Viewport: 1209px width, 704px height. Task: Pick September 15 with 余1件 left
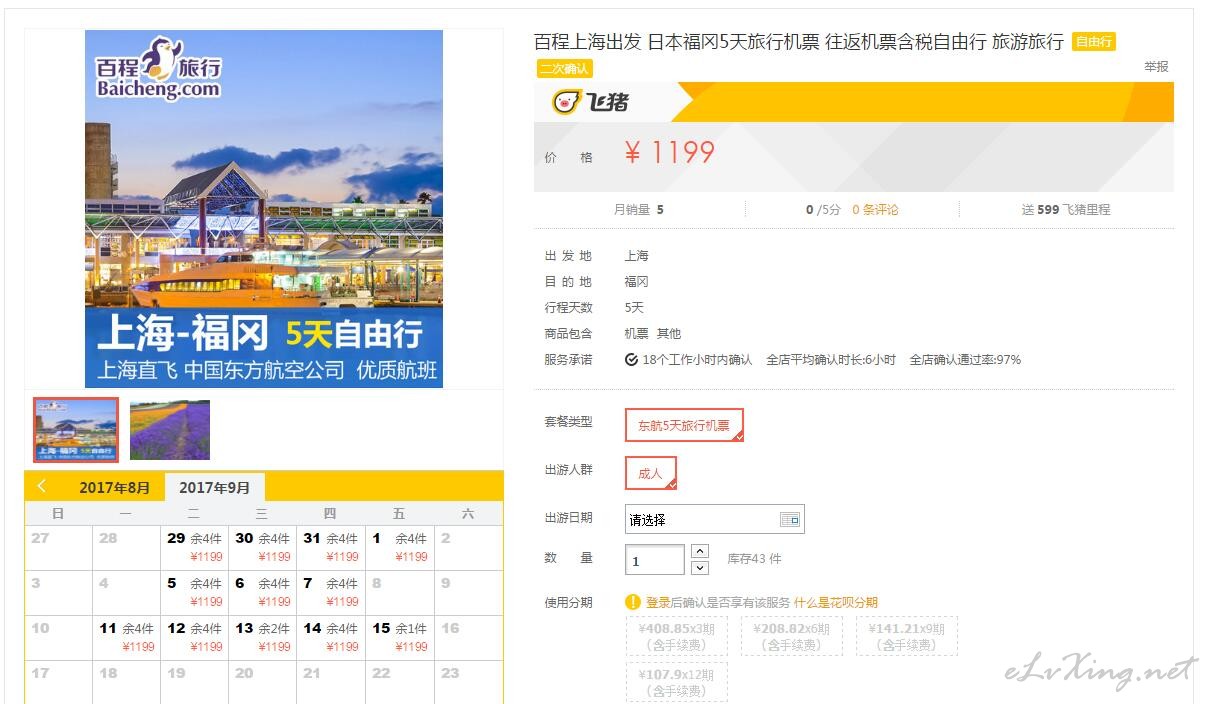click(399, 637)
